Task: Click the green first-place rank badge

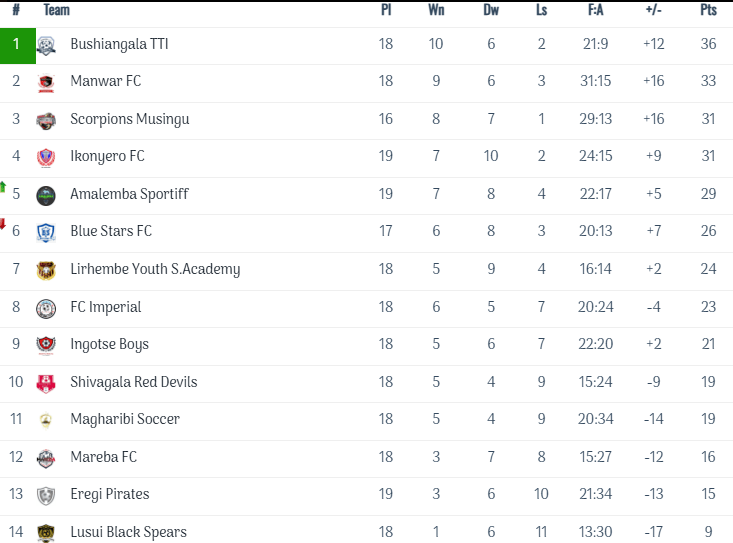Action: pos(17,45)
